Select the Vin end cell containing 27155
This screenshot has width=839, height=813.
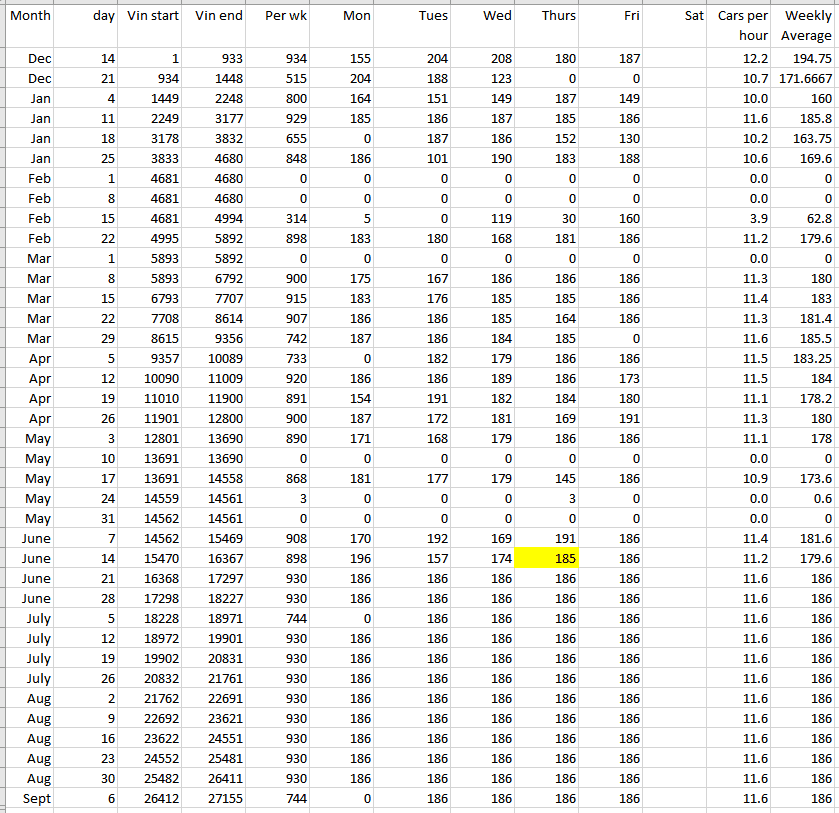217,799
